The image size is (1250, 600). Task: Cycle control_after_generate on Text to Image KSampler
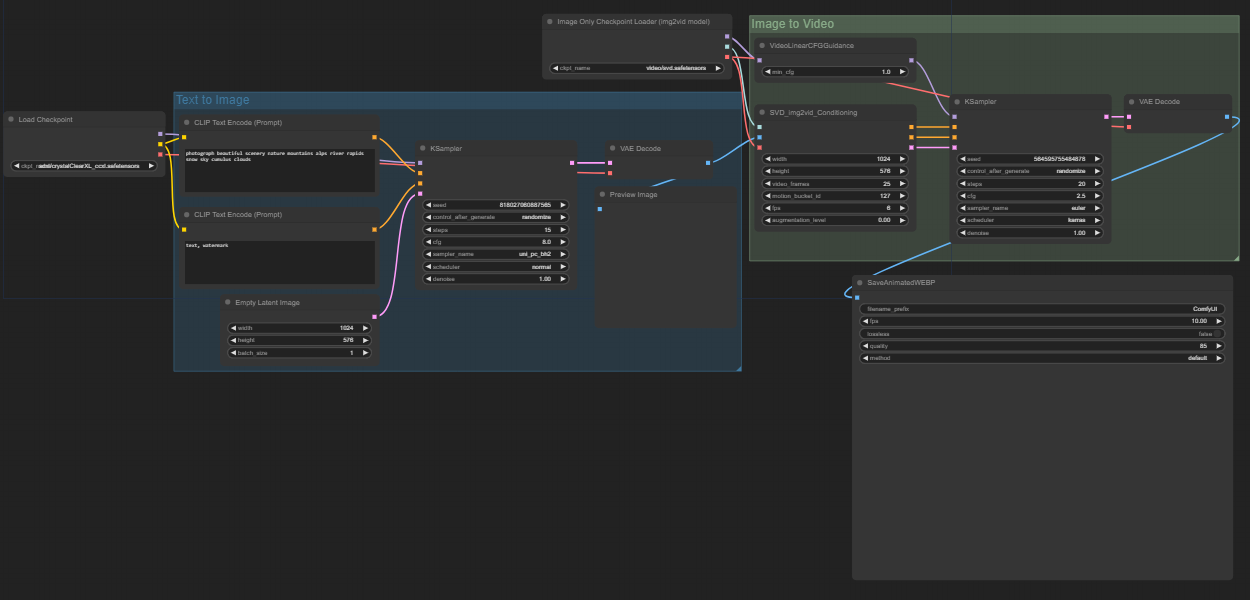495,216
